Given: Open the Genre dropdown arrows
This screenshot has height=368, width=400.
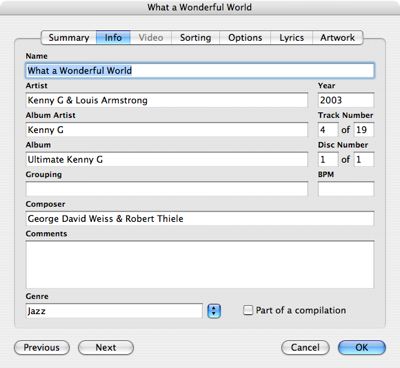Looking at the screenshot, I should tap(214, 311).
